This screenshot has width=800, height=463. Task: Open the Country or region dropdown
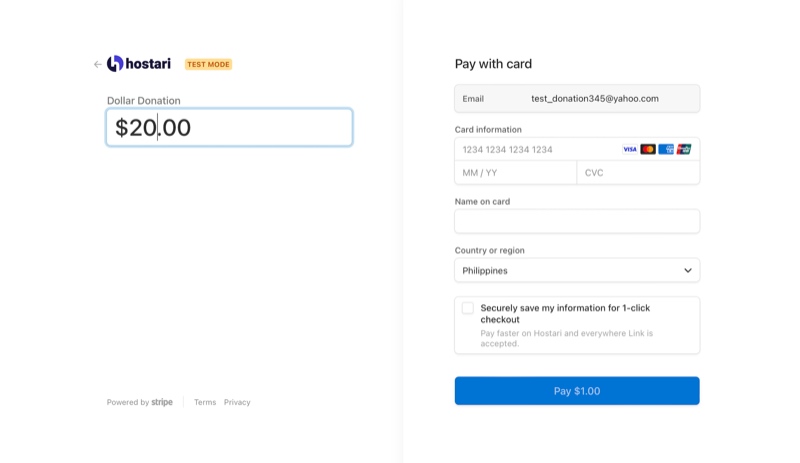pyautogui.click(x=577, y=270)
